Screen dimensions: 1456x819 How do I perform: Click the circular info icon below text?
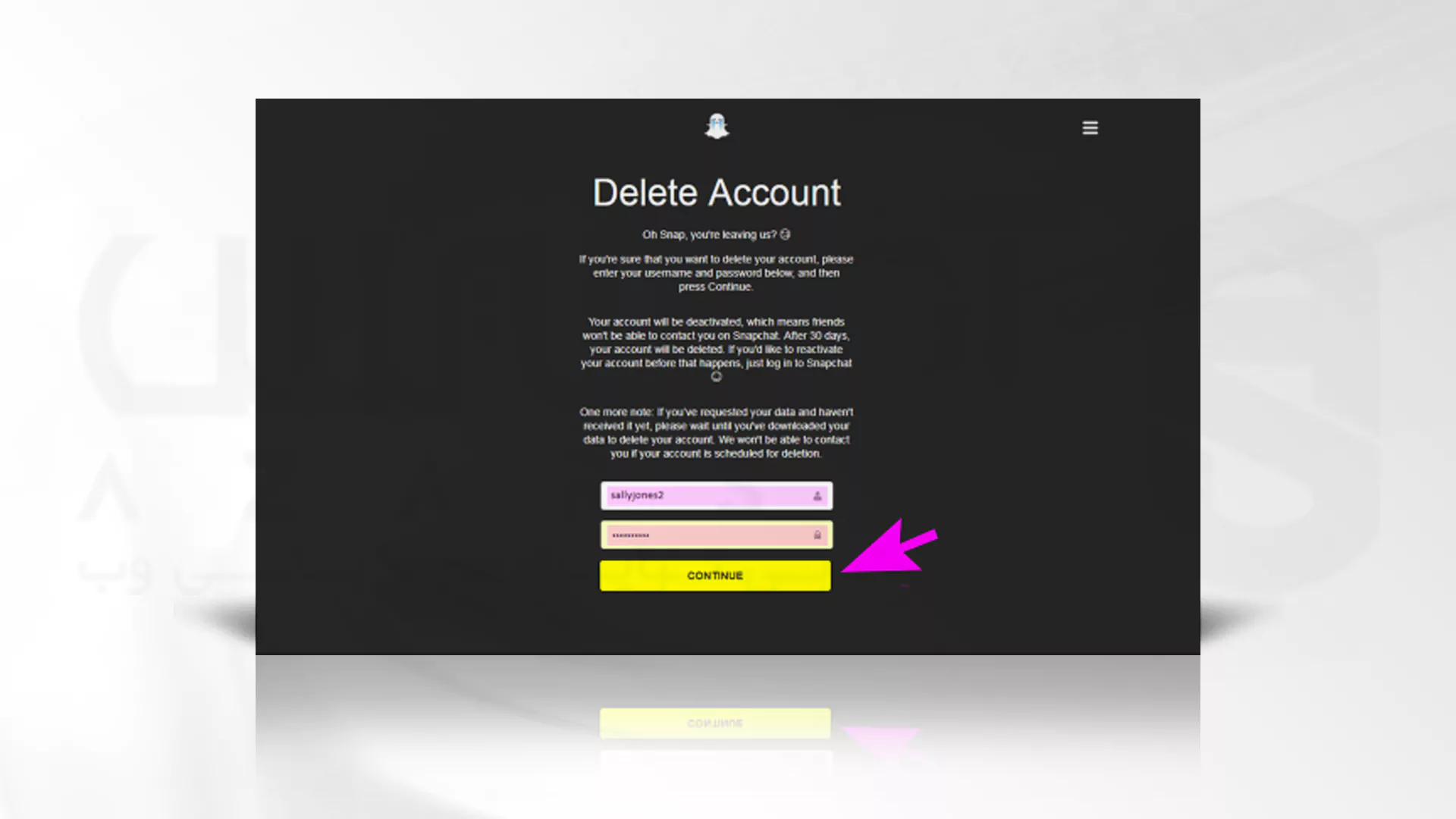point(716,377)
